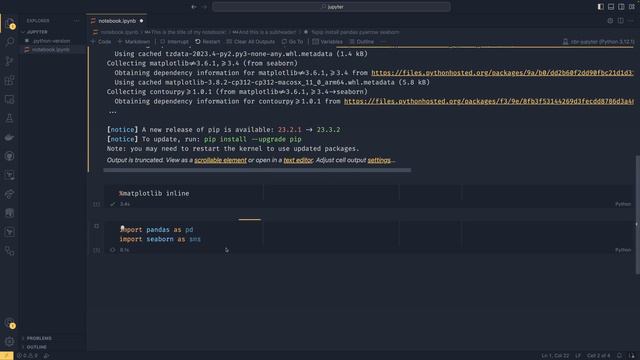This screenshot has height=360, width=640.
Task: Follow the contourpy pythonhosted URL link
Action: click(x=489, y=101)
